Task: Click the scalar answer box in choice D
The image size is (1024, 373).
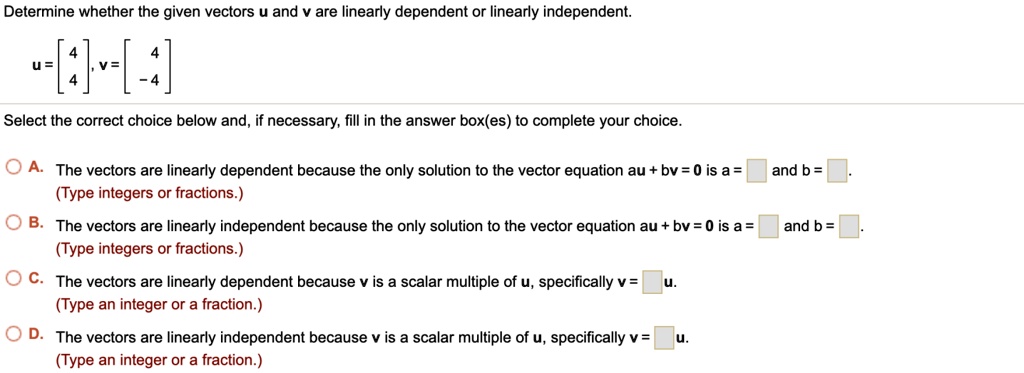Action: click(664, 338)
